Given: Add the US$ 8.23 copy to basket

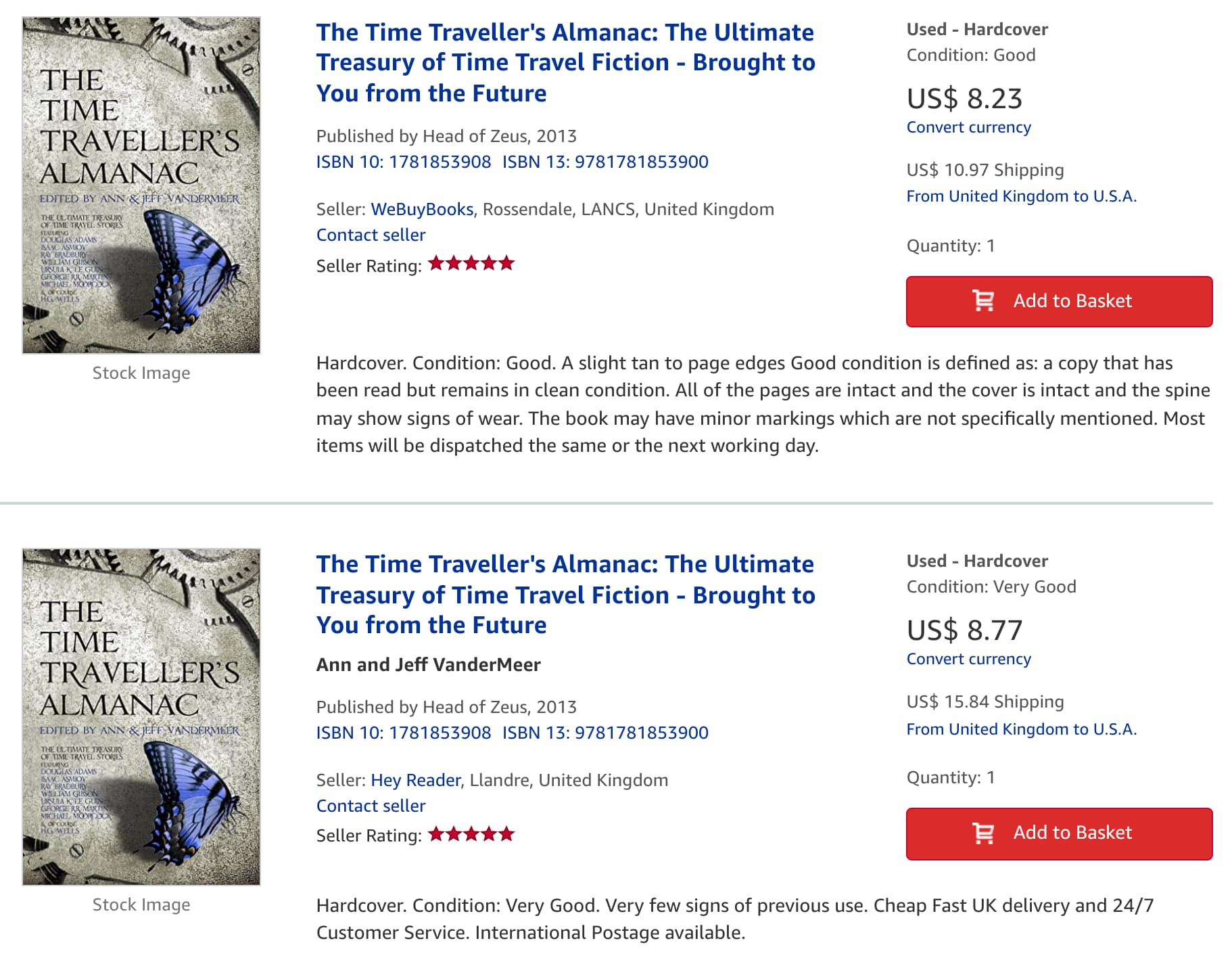Looking at the screenshot, I should (x=1059, y=302).
